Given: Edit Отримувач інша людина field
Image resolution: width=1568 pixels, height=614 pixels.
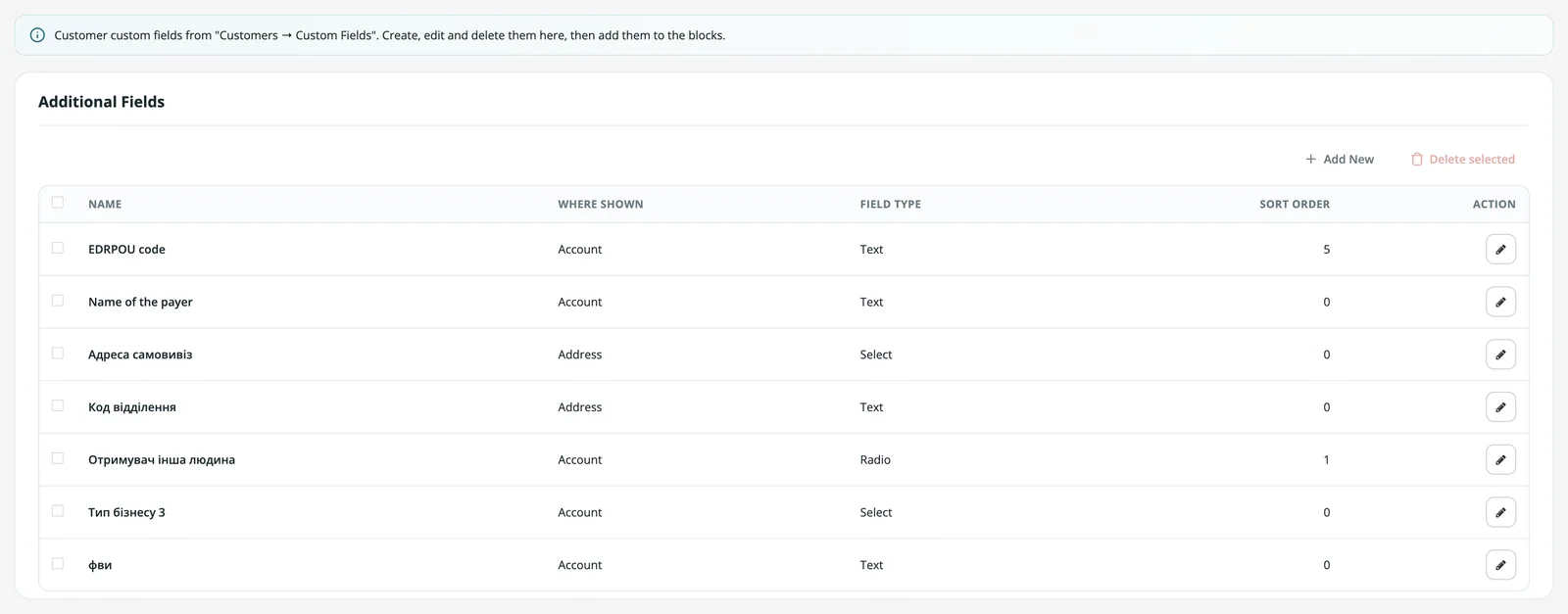Looking at the screenshot, I should click(x=1500, y=460).
